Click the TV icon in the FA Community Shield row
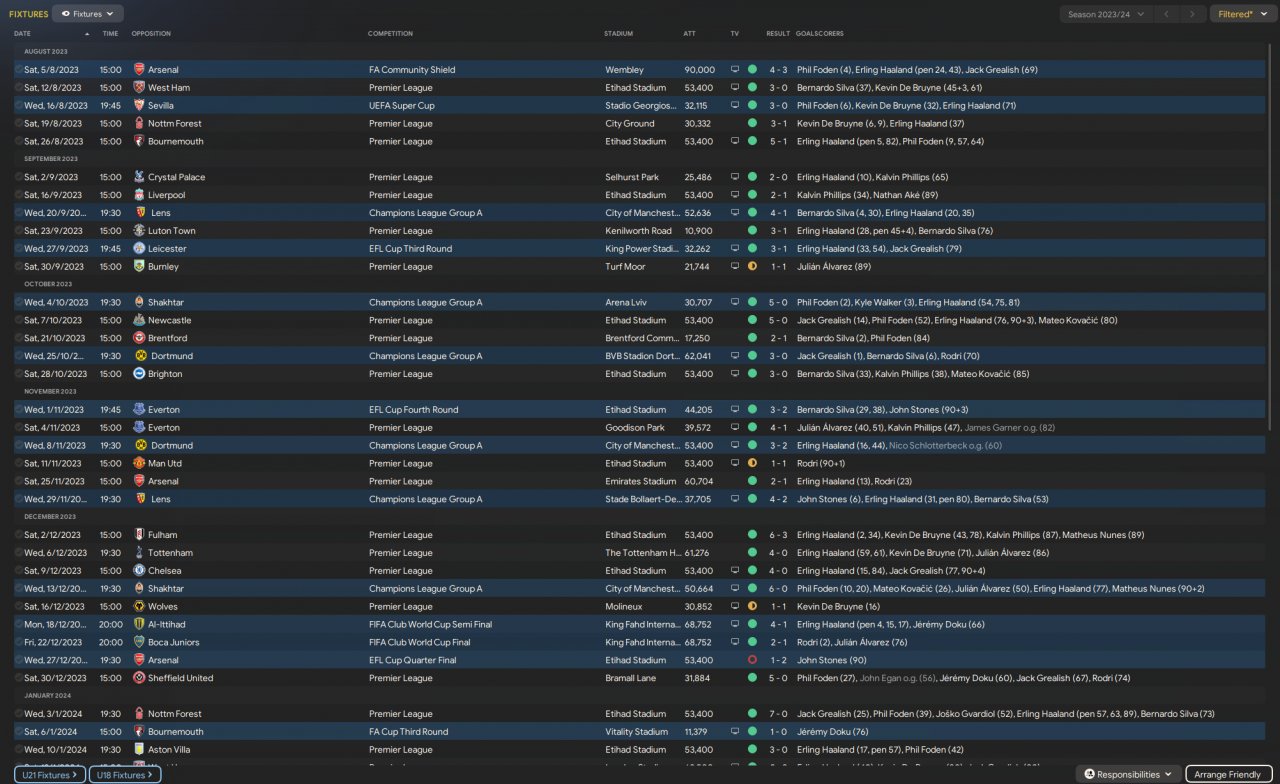 click(735, 70)
